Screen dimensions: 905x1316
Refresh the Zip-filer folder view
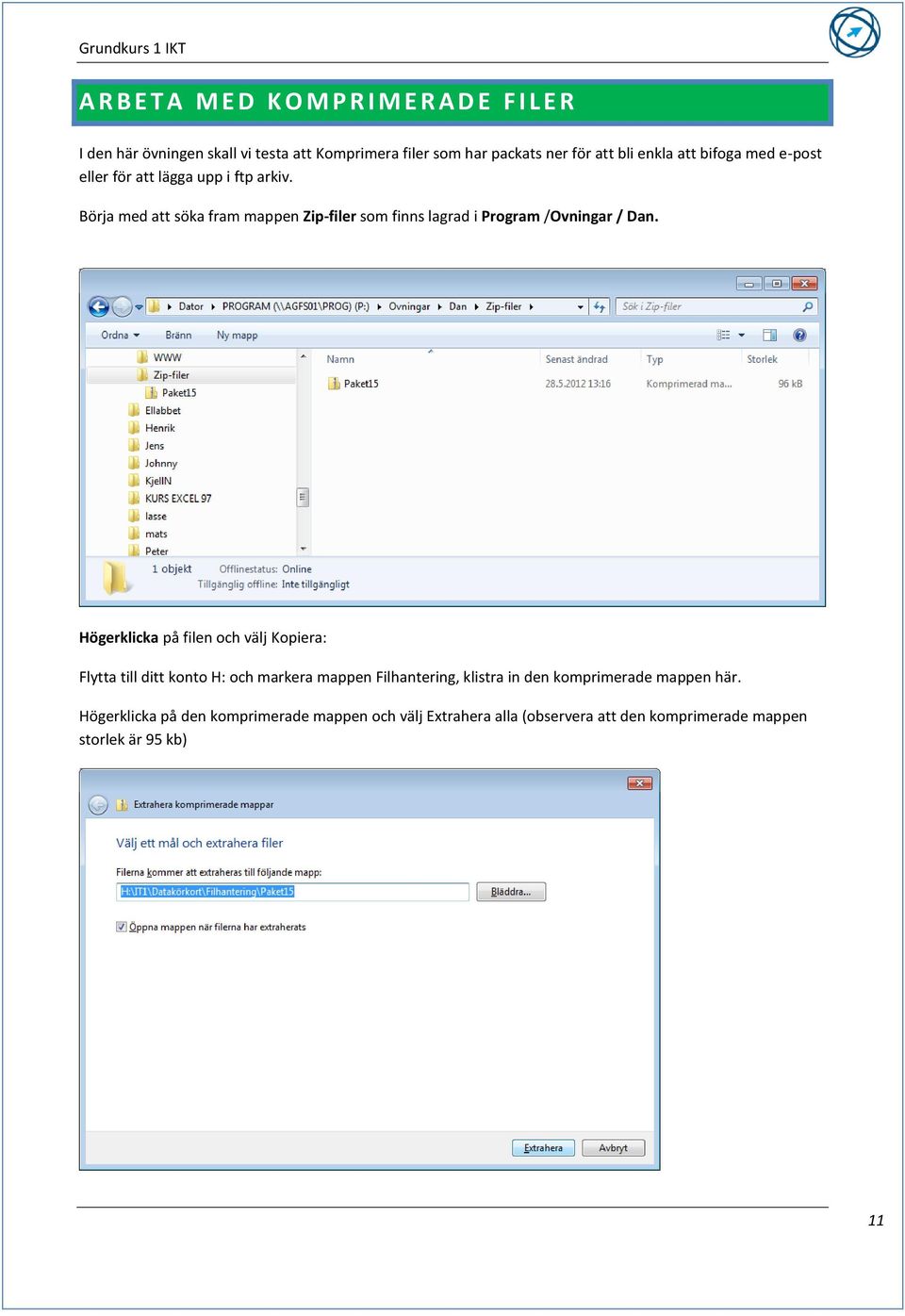pos(600,307)
